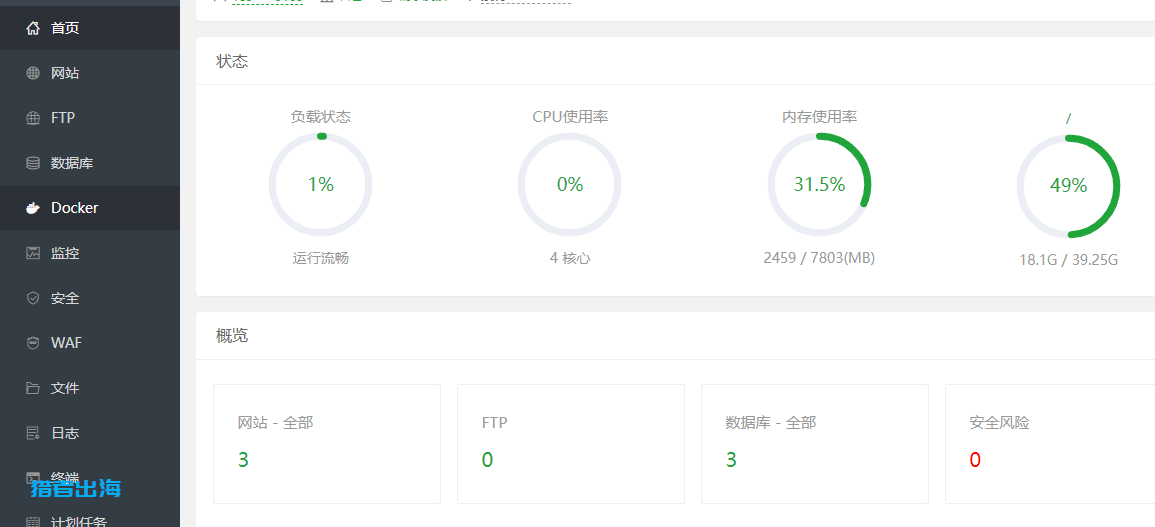Open the 计划任务 sidebar entry

point(78,521)
